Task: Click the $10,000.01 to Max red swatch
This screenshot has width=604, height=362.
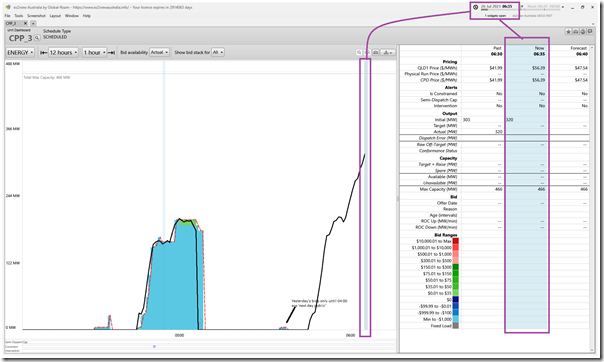Action: 456,241
